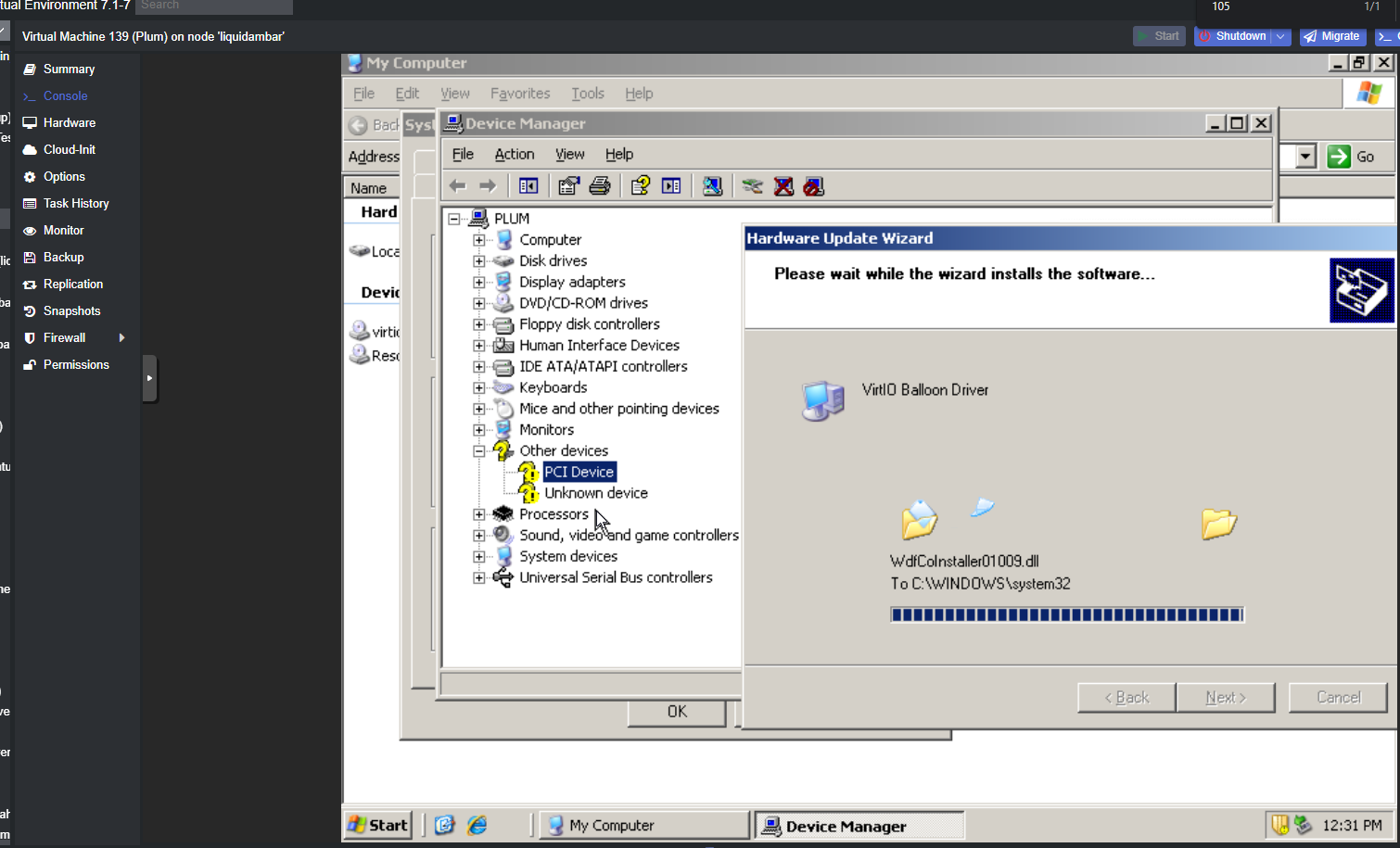Image resolution: width=1400 pixels, height=848 pixels.
Task: Click the wizard Back button
Action: pyautogui.click(x=1126, y=698)
